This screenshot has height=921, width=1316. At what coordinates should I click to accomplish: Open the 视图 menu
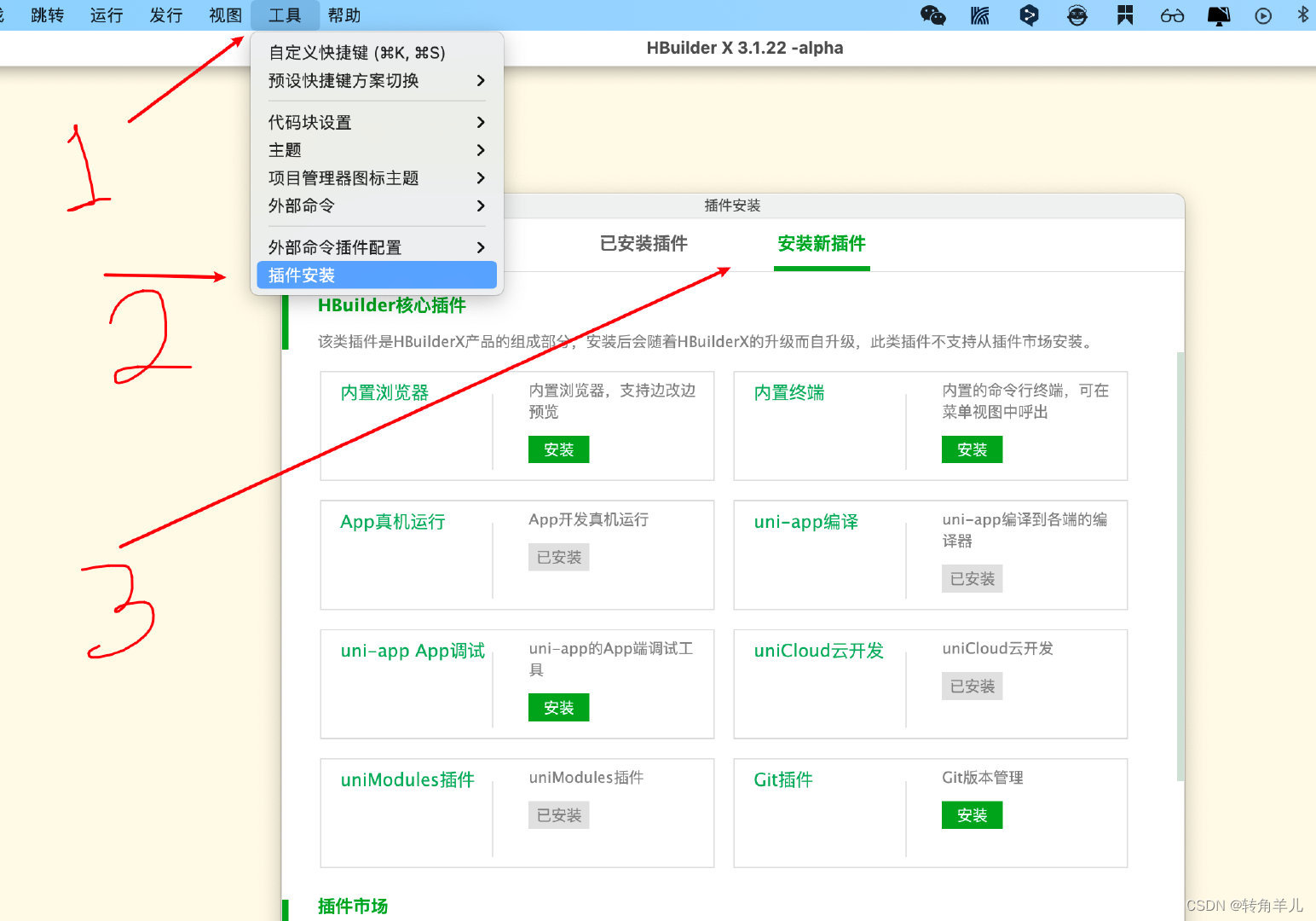point(226,15)
